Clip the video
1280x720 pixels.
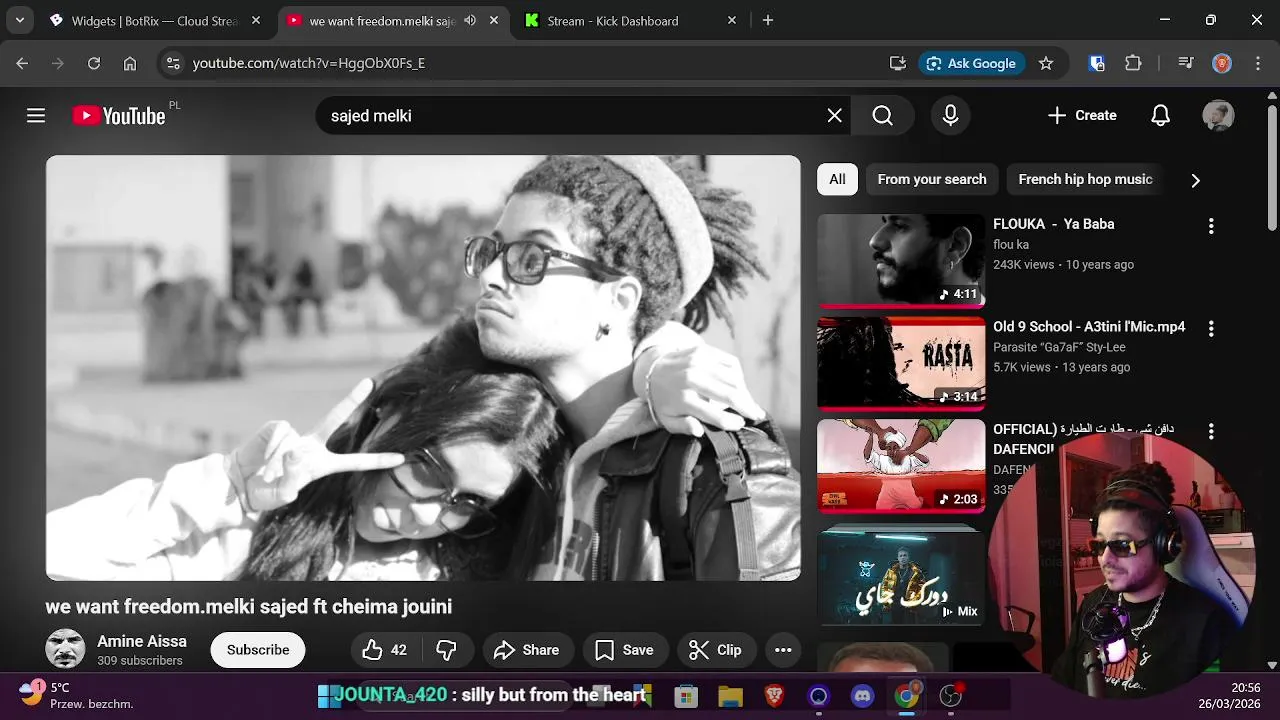716,650
